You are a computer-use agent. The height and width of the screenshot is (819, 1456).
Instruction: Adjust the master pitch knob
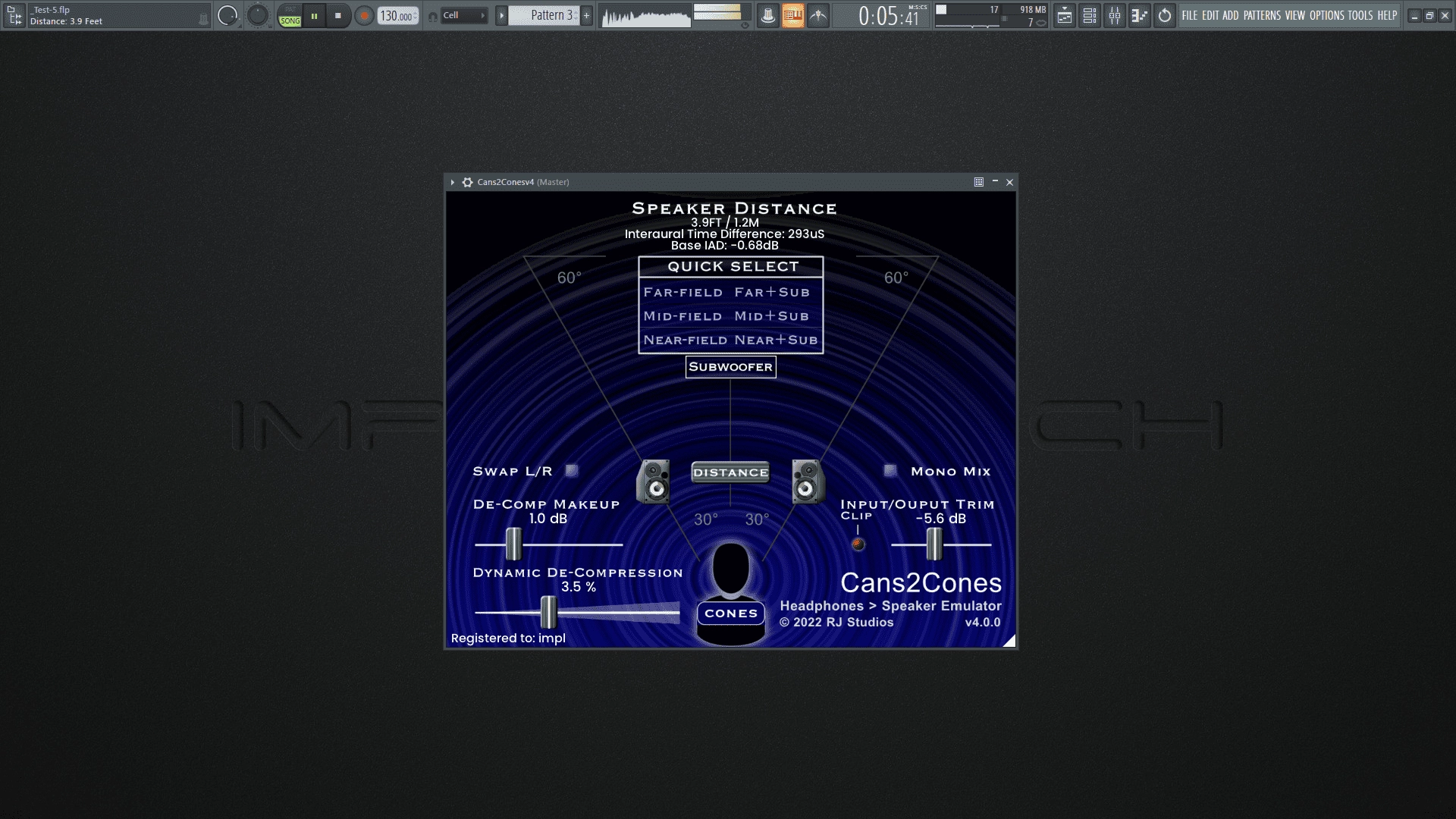(x=258, y=15)
